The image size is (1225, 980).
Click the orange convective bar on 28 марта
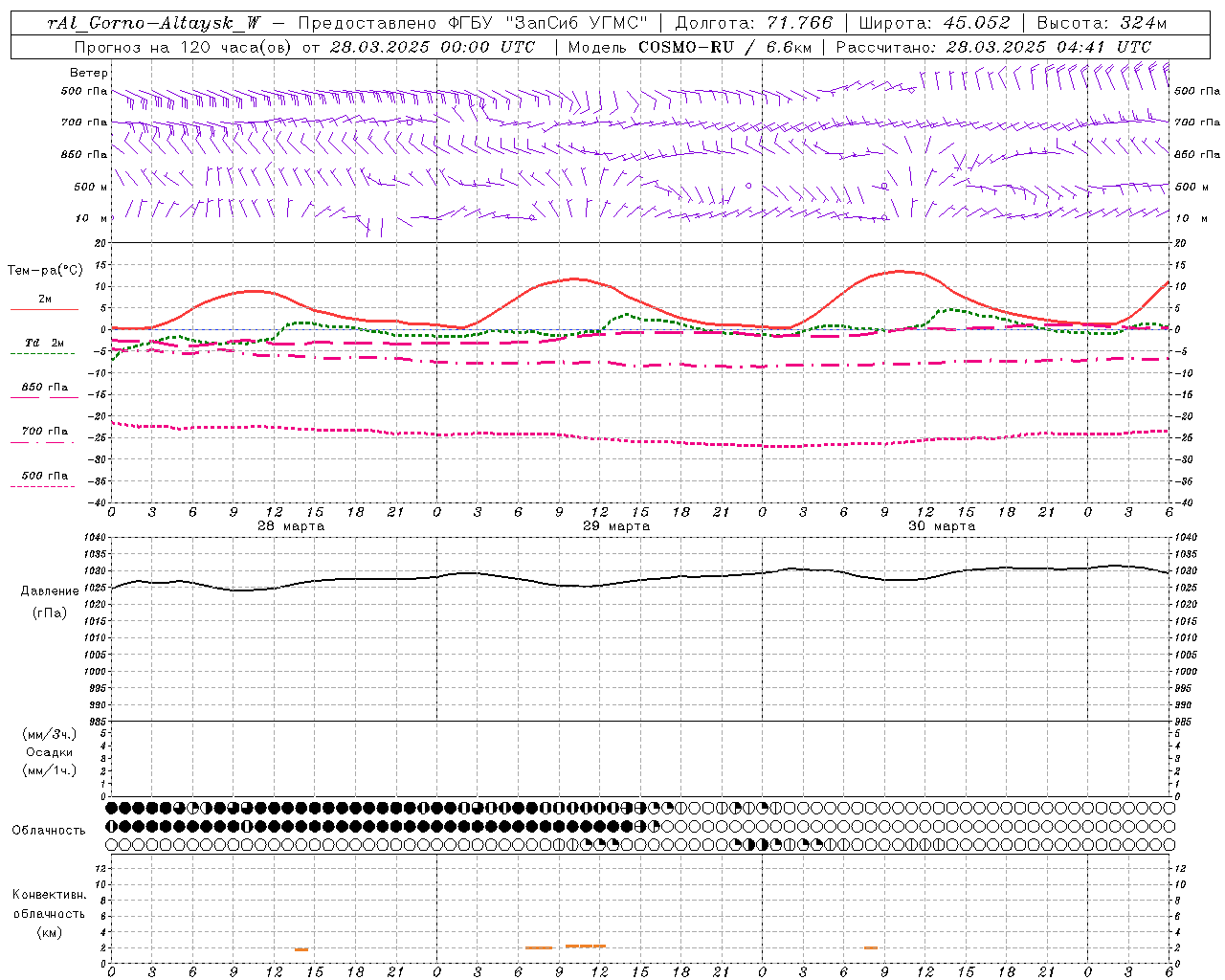coord(301,949)
